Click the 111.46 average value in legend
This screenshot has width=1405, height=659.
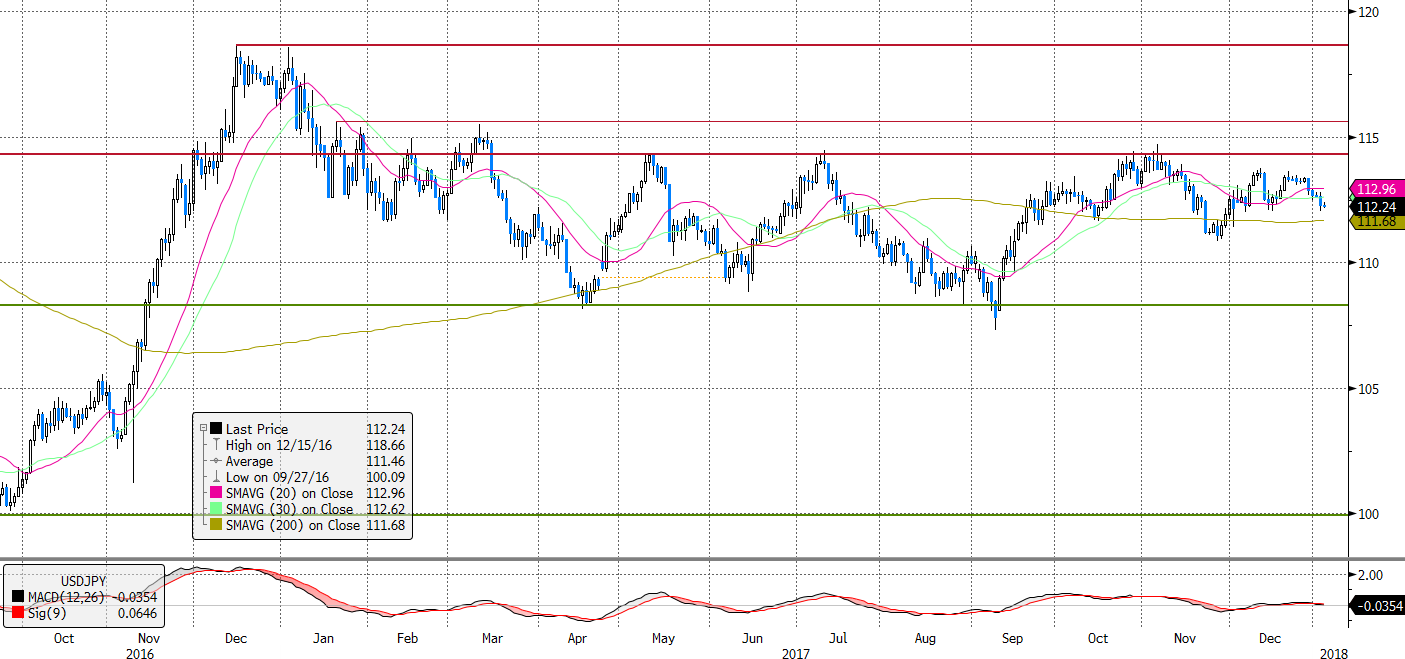[387, 461]
